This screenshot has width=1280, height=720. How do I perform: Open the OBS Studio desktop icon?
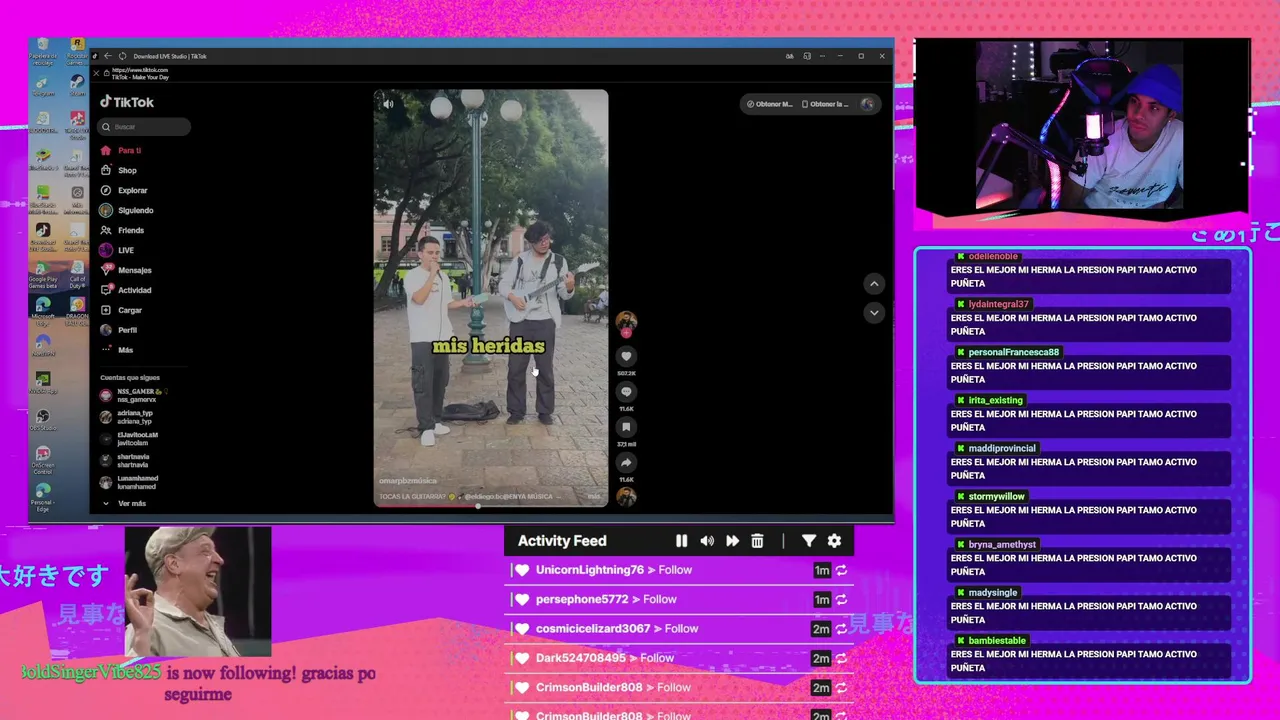(x=42, y=420)
